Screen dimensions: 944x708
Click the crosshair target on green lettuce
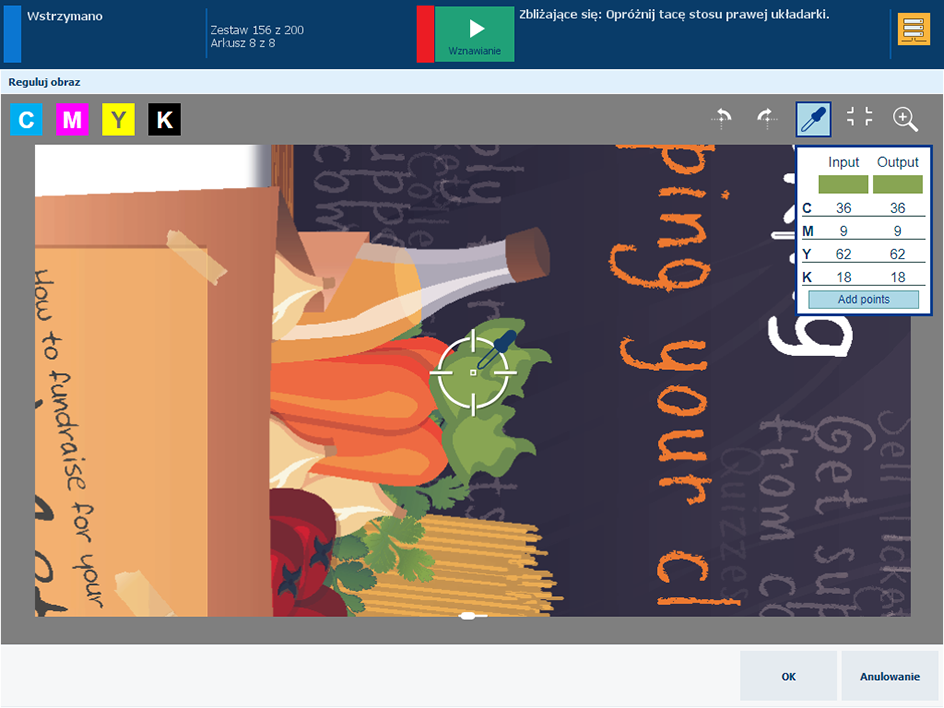pos(473,373)
